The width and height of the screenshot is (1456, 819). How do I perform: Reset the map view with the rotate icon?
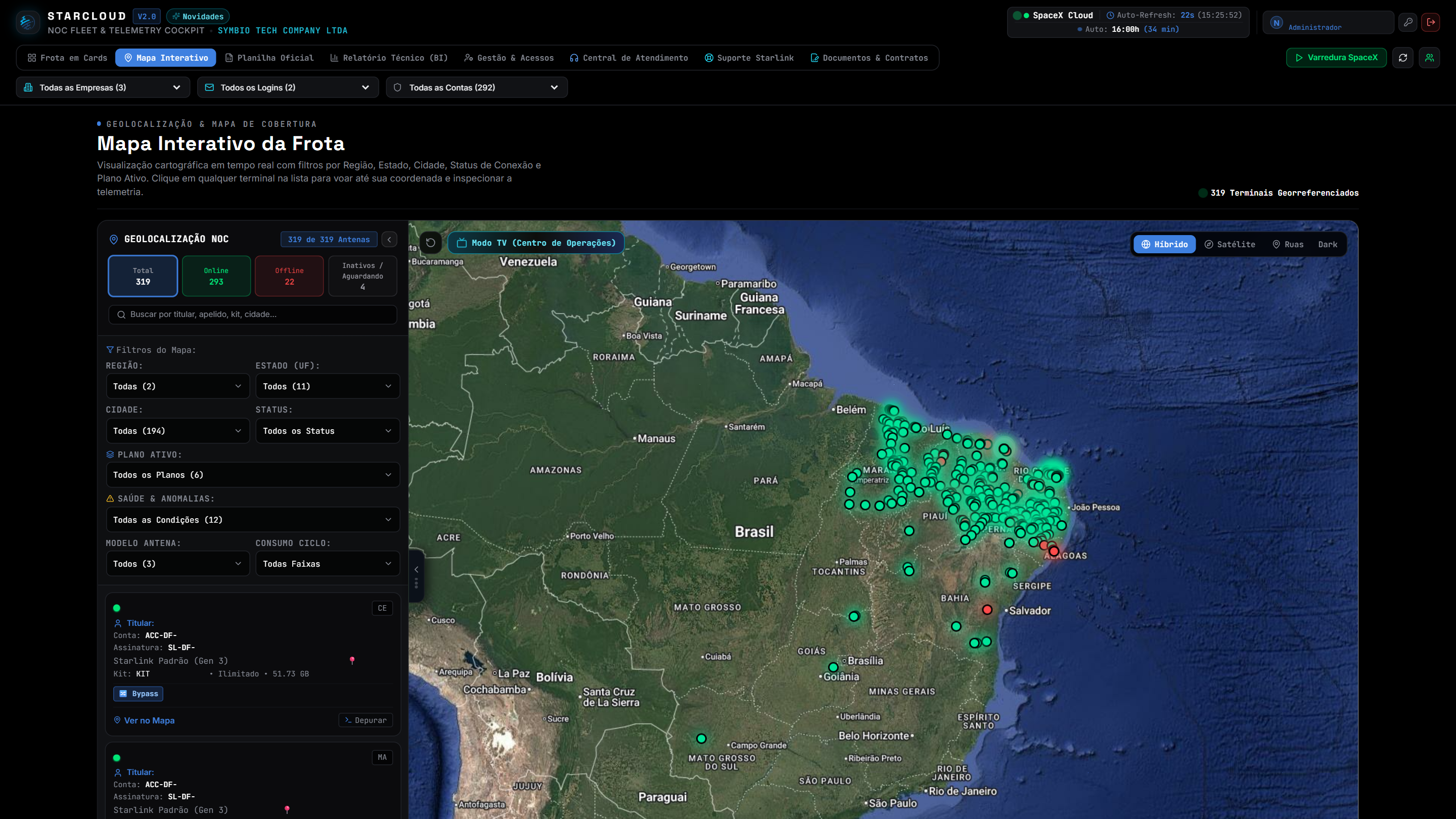click(x=431, y=243)
